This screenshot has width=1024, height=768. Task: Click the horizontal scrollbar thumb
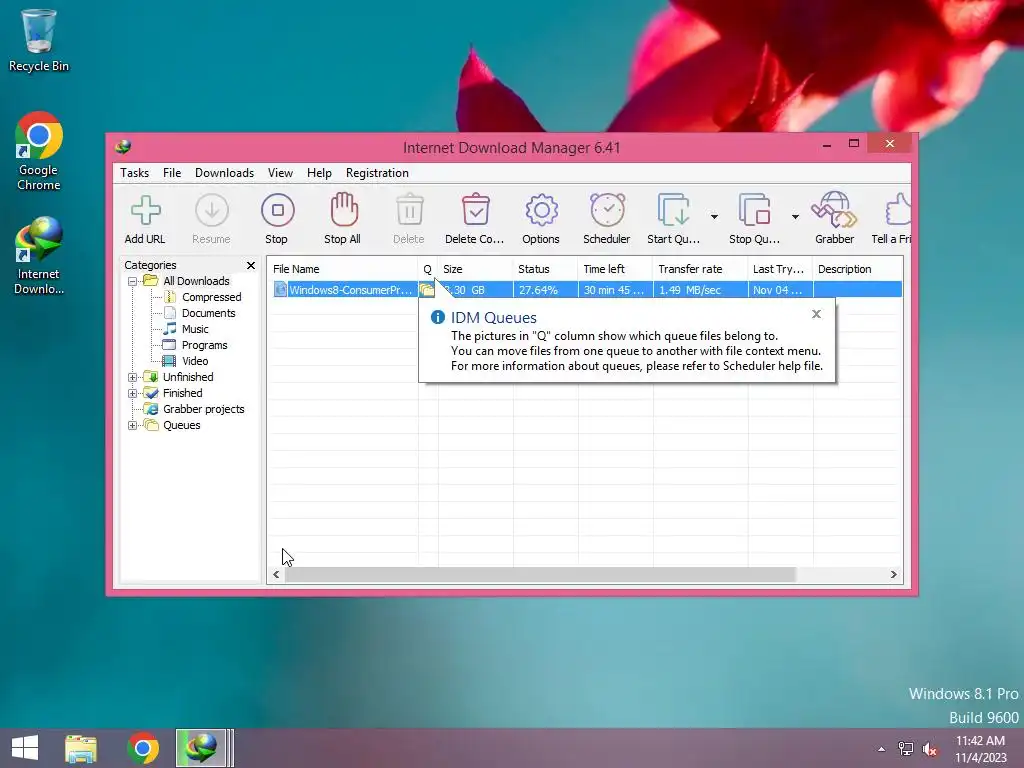541,575
